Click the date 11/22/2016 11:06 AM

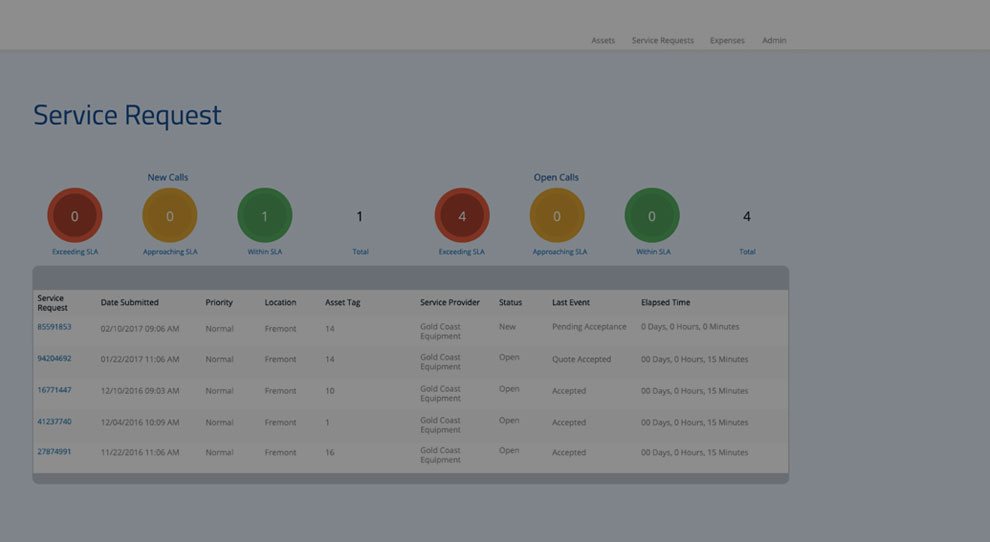(x=140, y=453)
